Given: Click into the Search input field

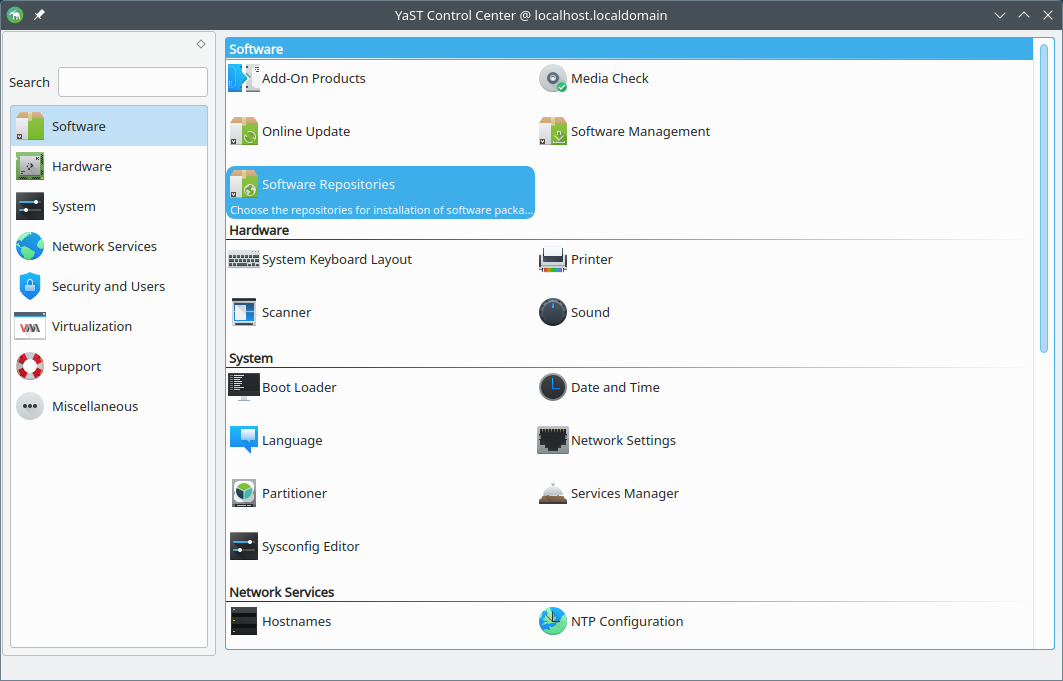Looking at the screenshot, I should (133, 82).
